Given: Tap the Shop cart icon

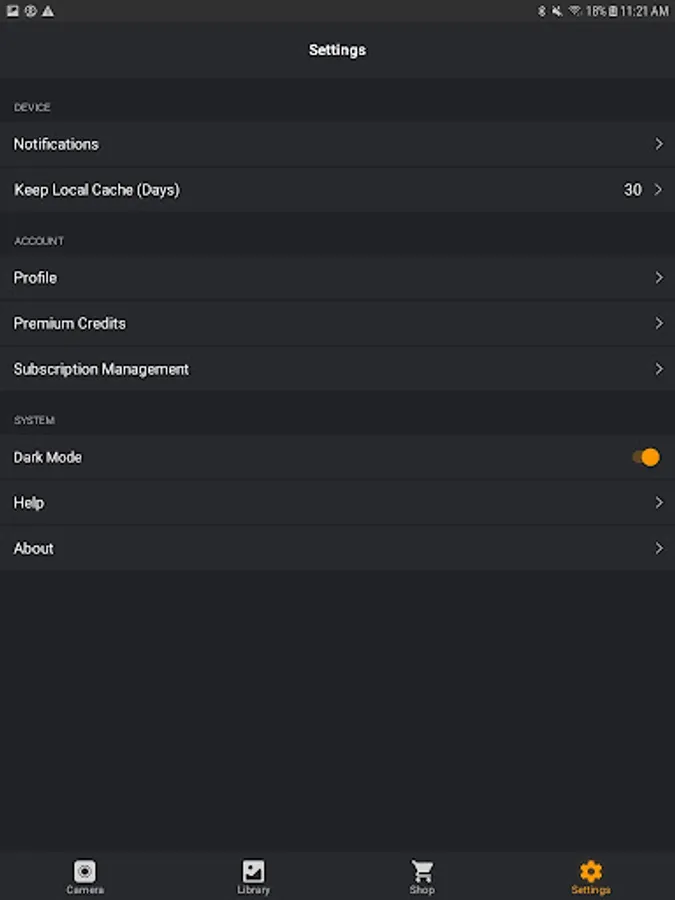Looking at the screenshot, I should (422, 871).
